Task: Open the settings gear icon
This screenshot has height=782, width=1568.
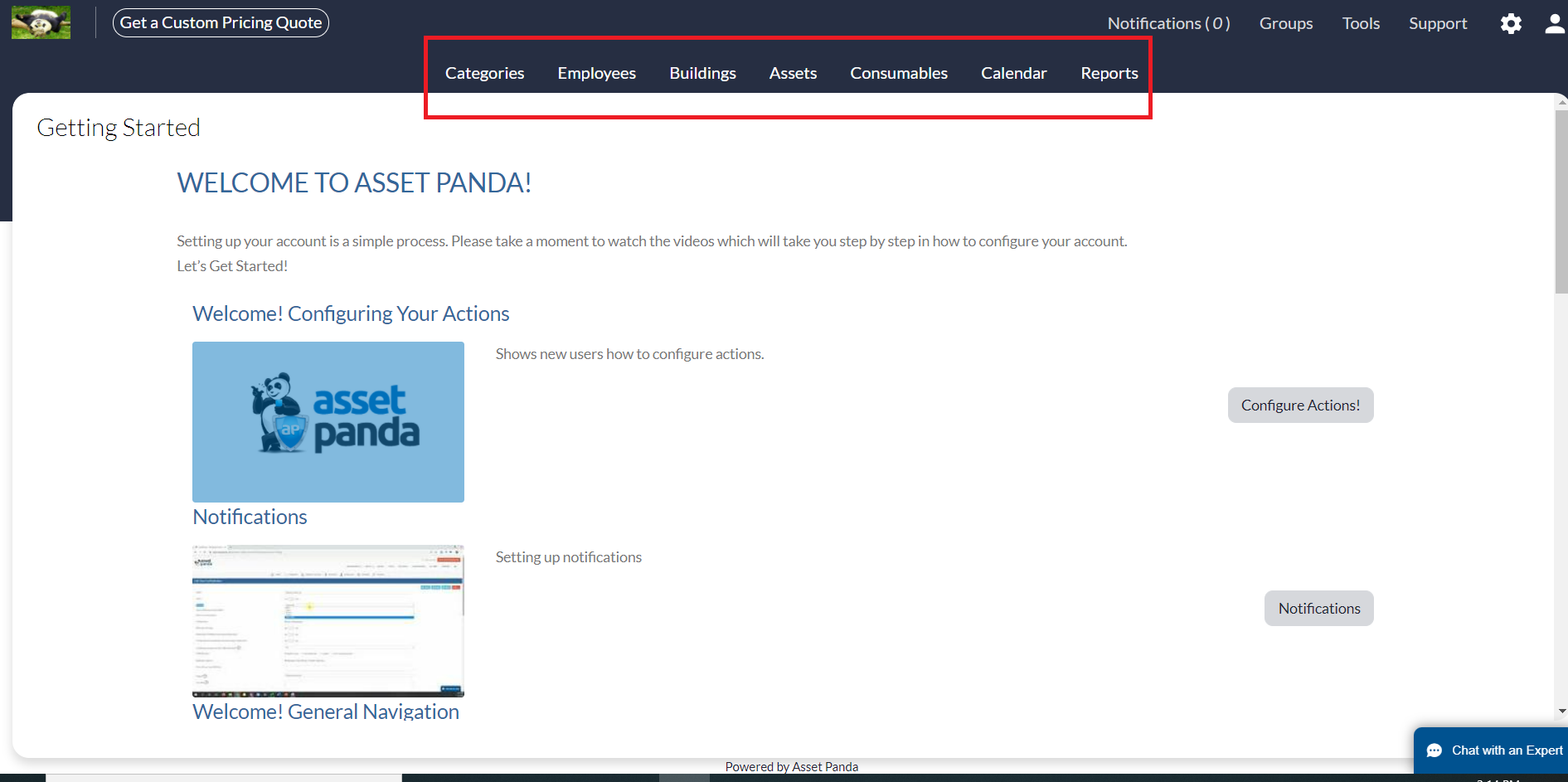Action: click(x=1511, y=23)
